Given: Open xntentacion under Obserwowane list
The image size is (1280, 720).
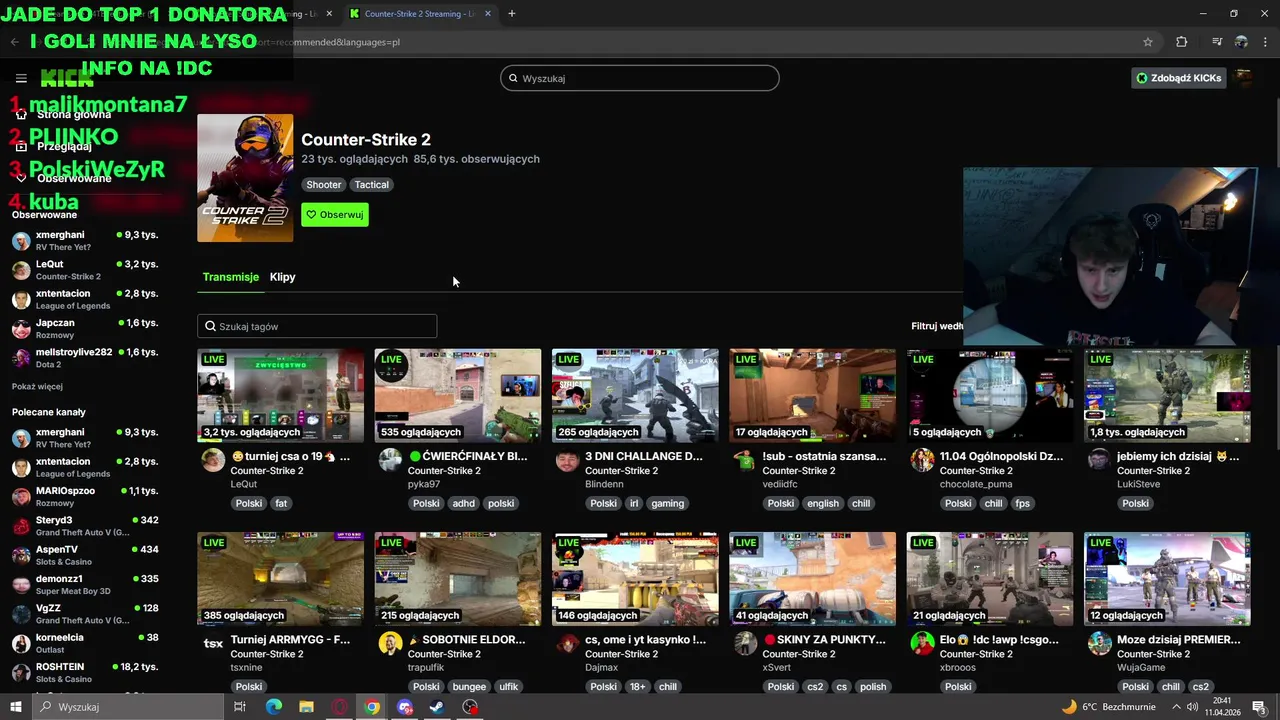Looking at the screenshot, I should [x=85, y=299].
